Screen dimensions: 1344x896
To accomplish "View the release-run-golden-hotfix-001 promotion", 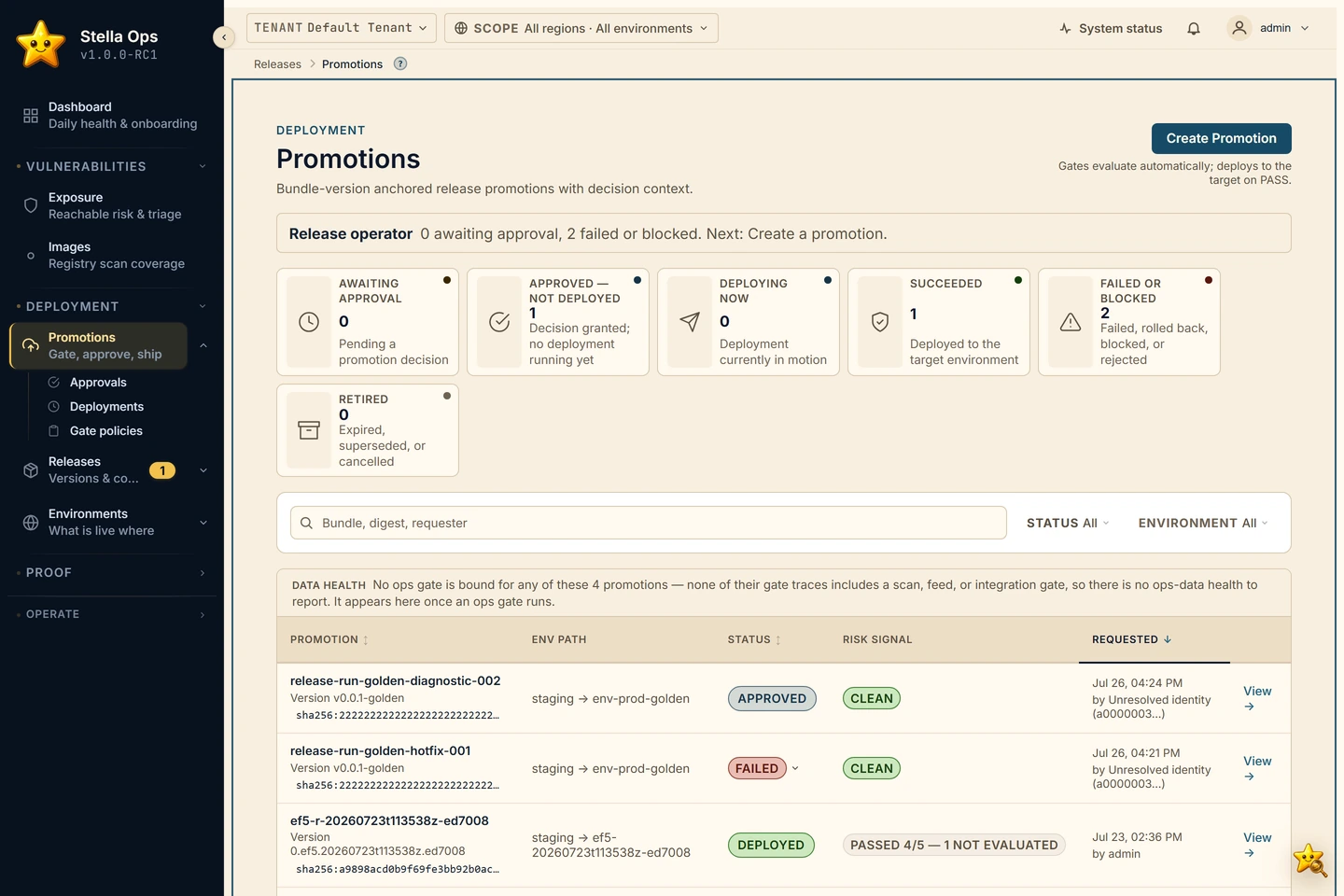I will click(1257, 768).
